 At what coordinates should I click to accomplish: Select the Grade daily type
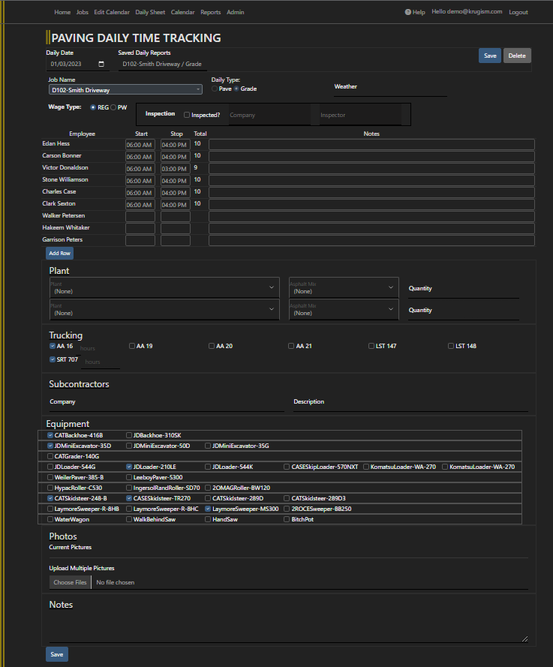point(236,89)
